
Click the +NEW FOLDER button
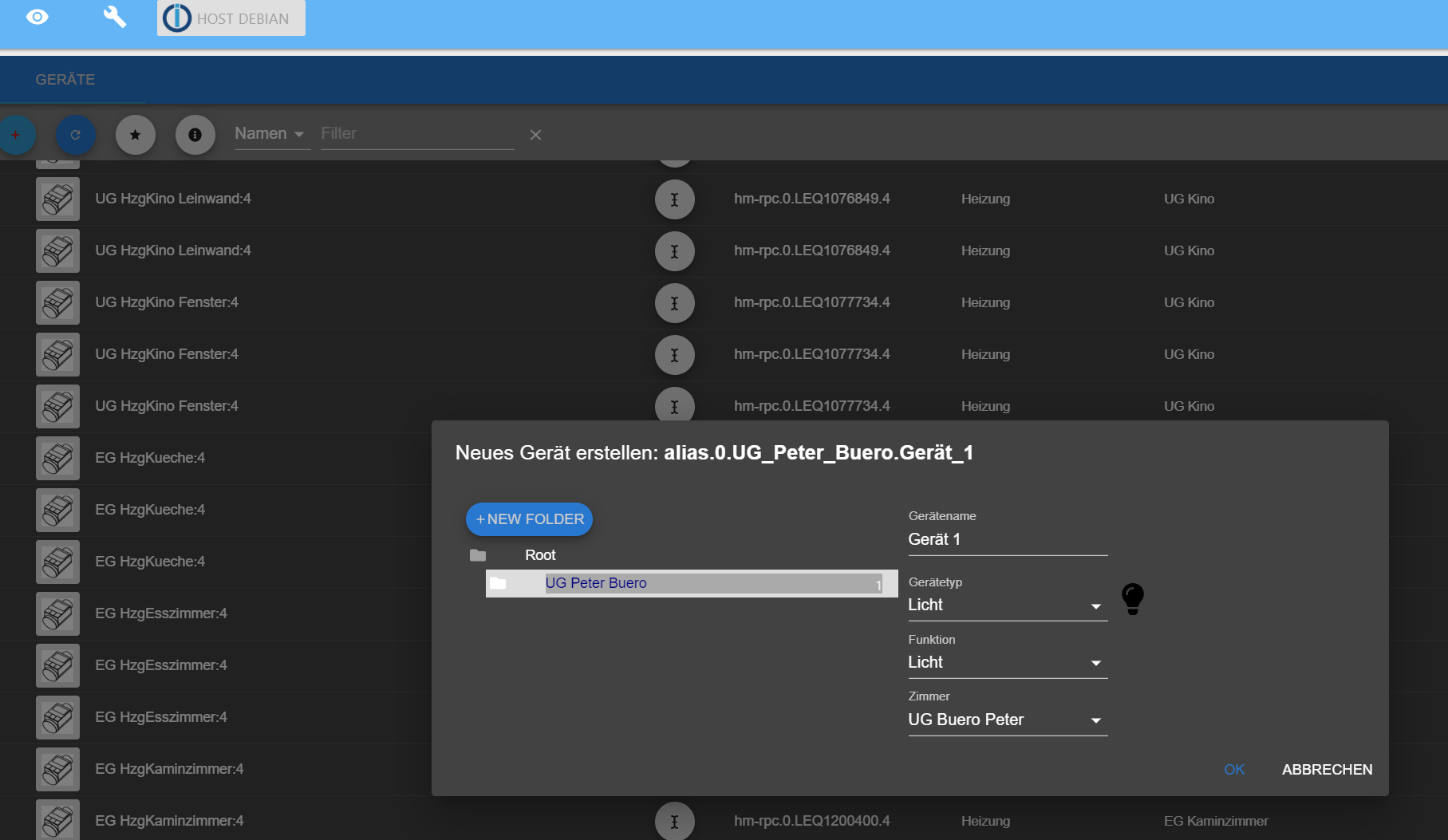tap(530, 519)
